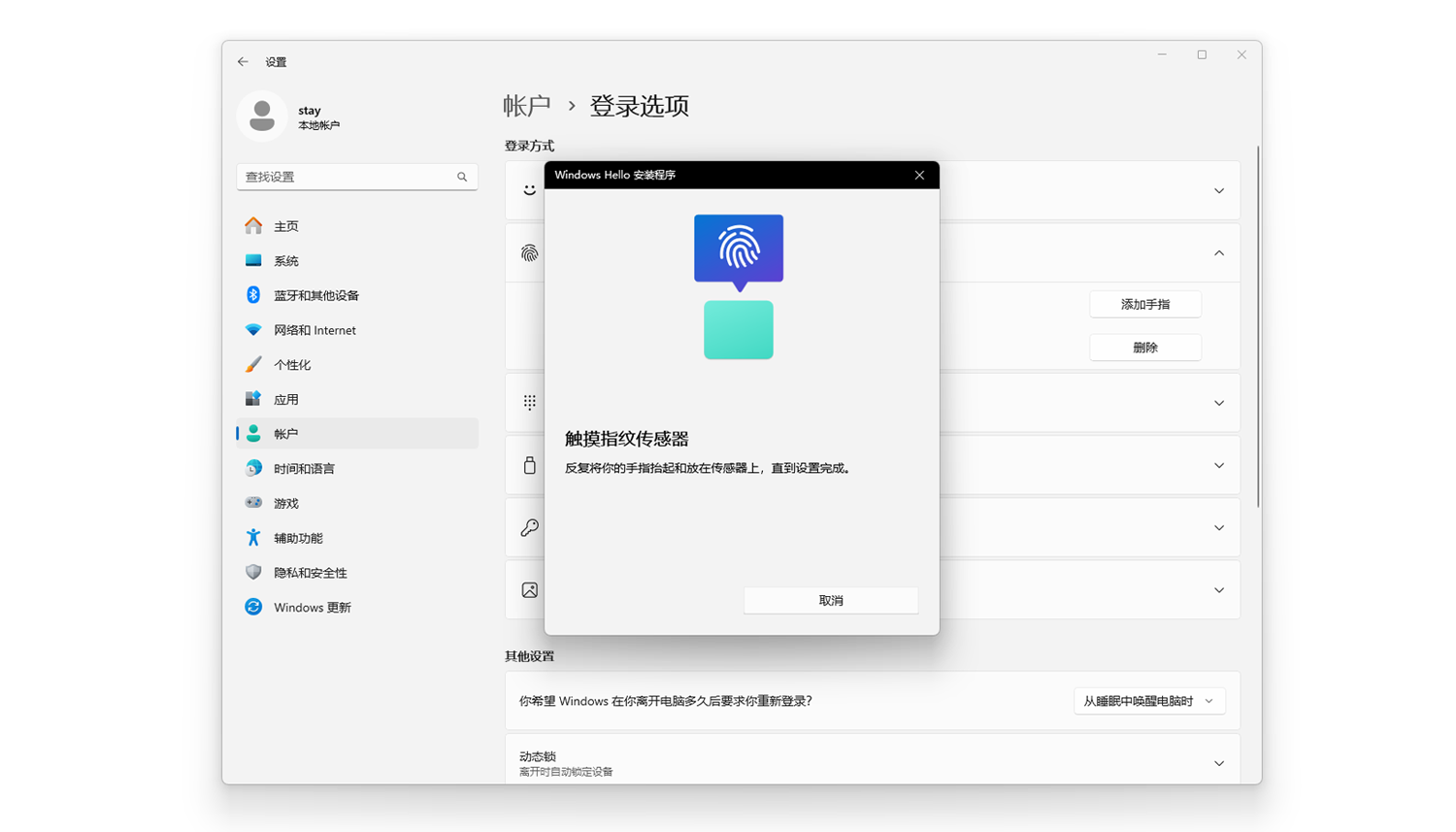This screenshot has width=1456, height=832.
Task: Open 时间和语言 settings
Action: [357, 468]
